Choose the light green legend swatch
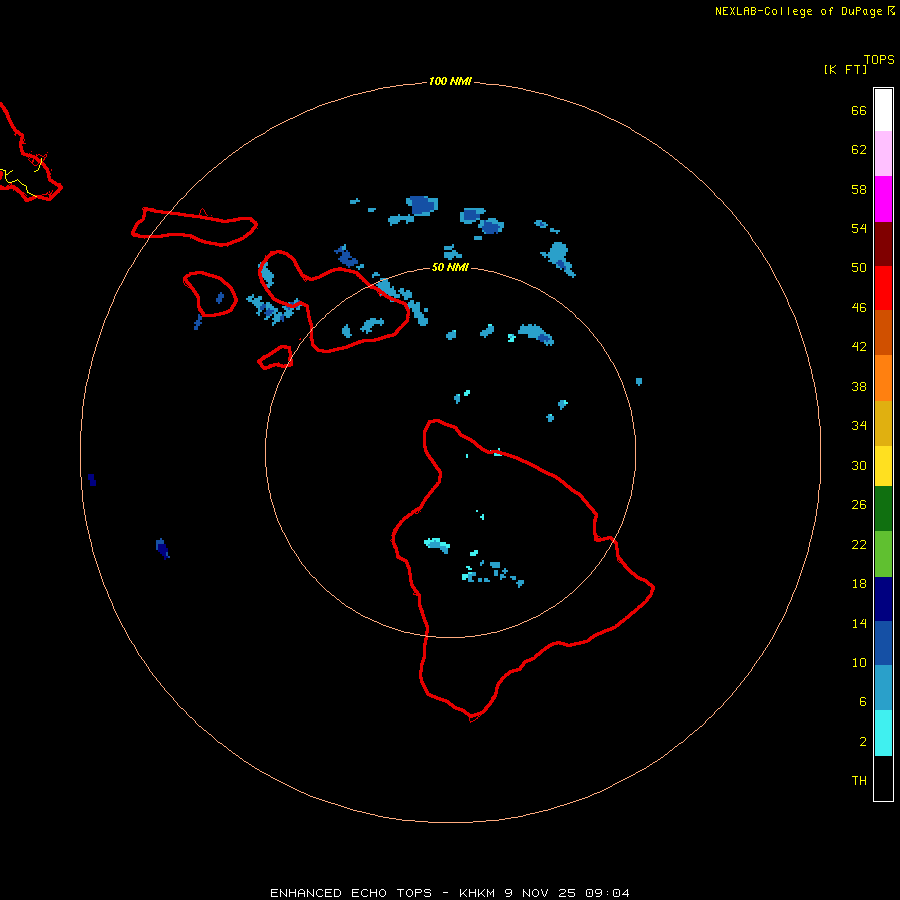 click(883, 554)
